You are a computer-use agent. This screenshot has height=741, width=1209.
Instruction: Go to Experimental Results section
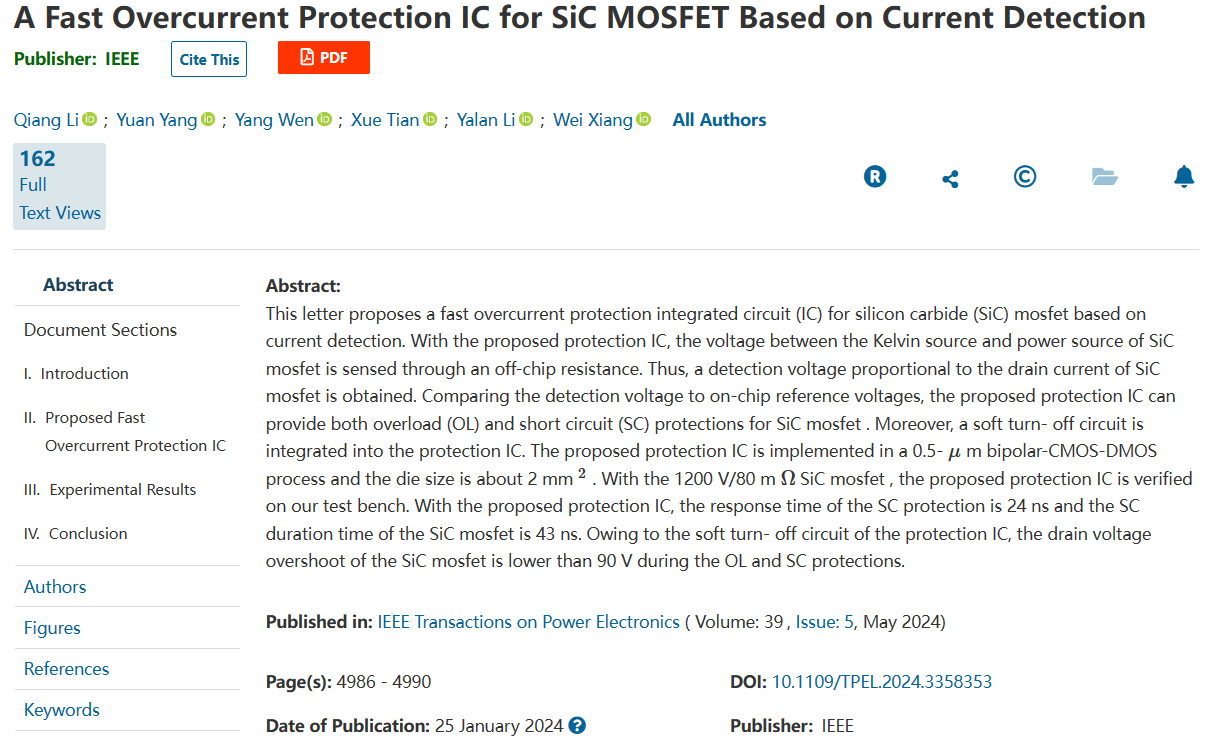click(122, 490)
